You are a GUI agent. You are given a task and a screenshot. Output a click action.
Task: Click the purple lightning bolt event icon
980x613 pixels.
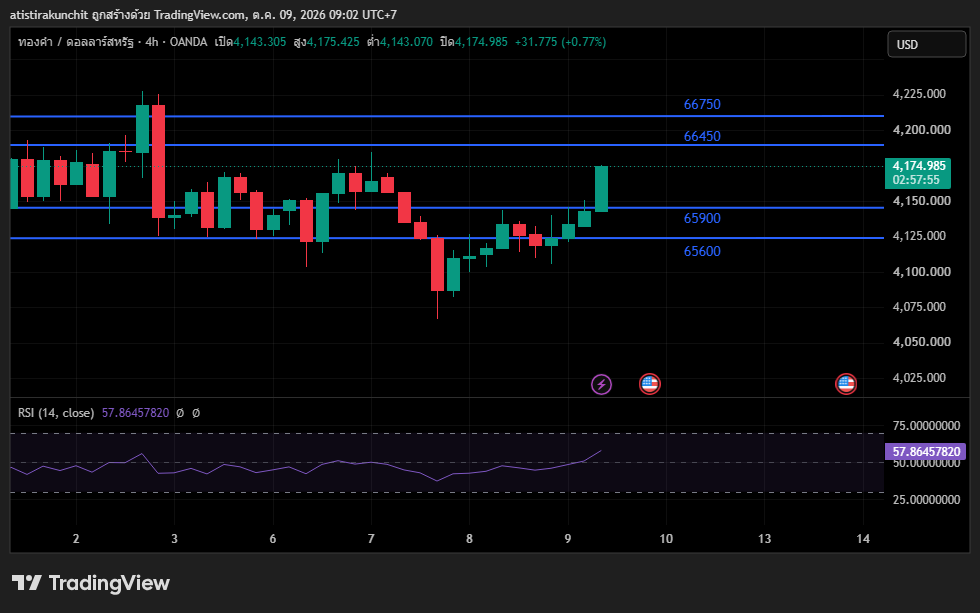pos(601,384)
